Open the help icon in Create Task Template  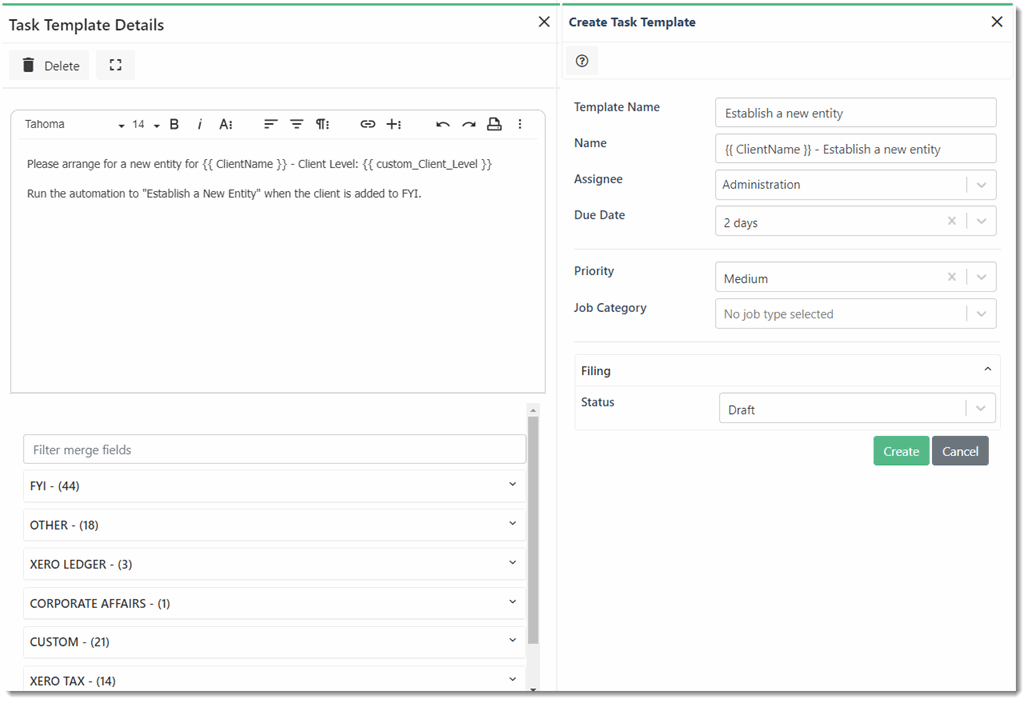[x=581, y=60]
